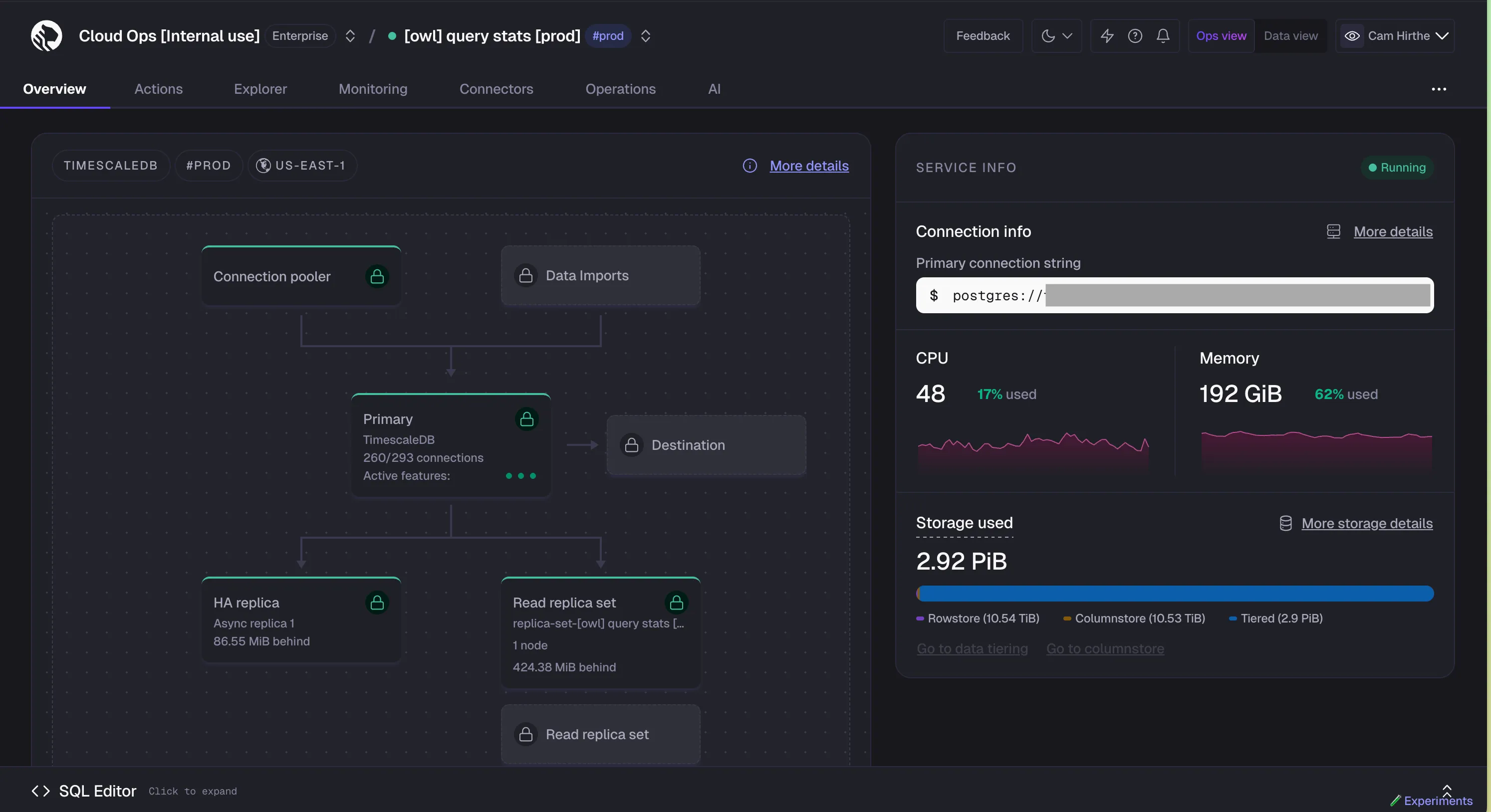Image resolution: width=1491 pixels, height=812 pixels.
Task: Click the Connection pooler lock icon
Action: coord(377,276)
